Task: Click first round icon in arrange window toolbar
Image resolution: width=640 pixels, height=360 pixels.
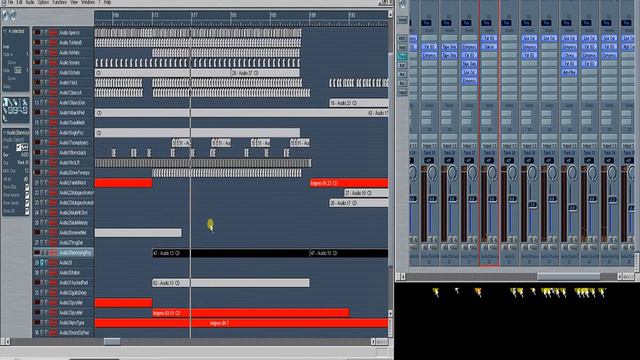Action: (x=5, y=16)
